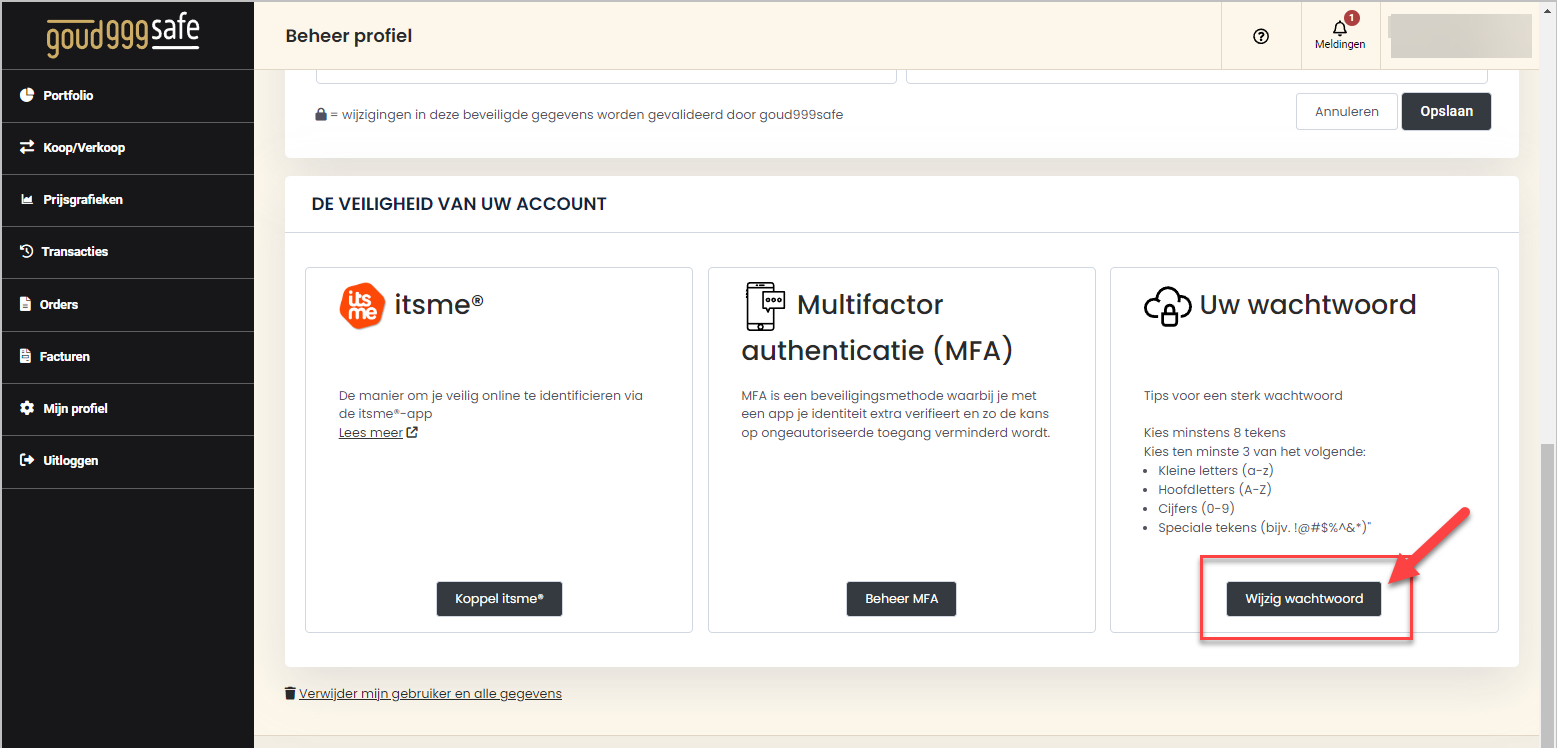Click the padlock icon in the validation note
This screenshot has height=748, width=1557.
pos(321,115)
